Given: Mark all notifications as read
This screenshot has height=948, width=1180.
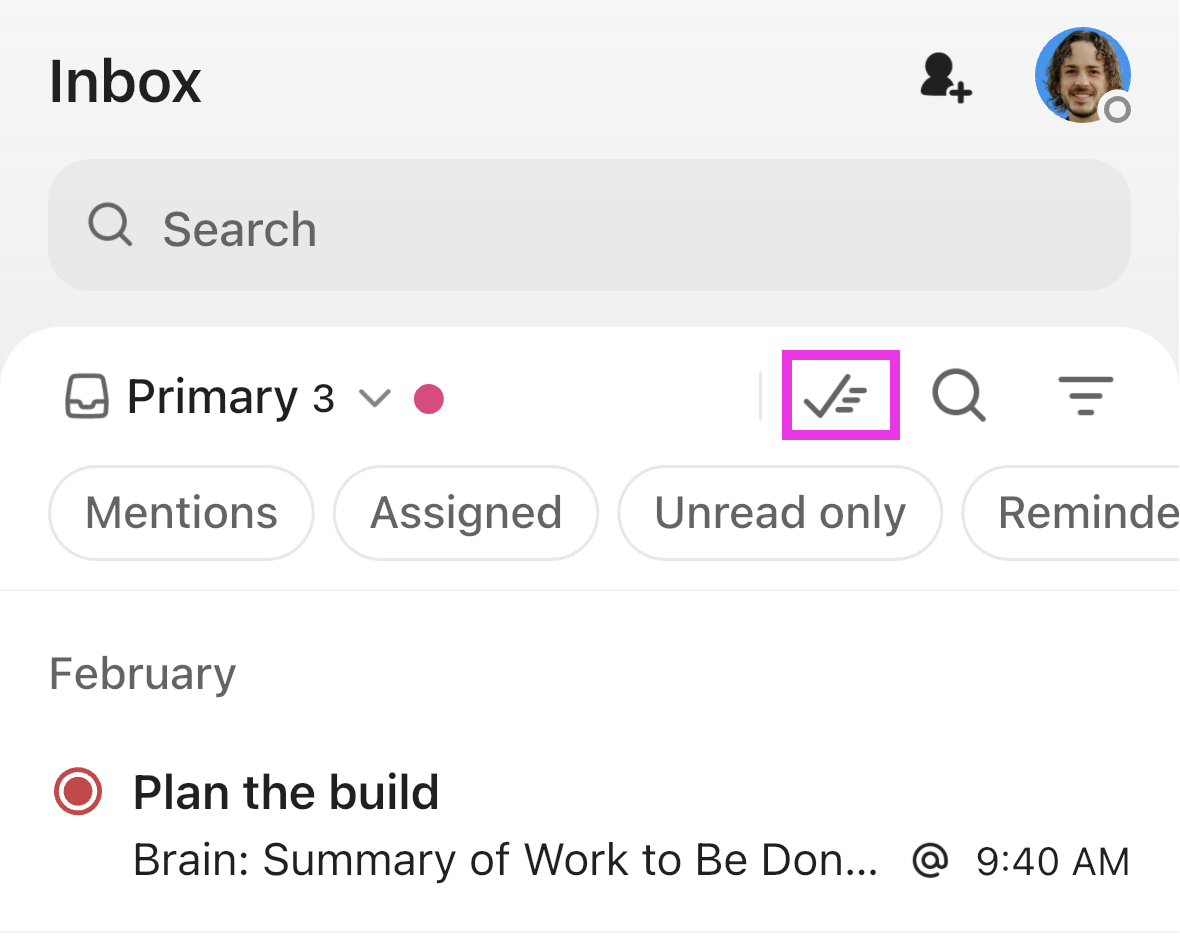Looking at the screenshot, I should (840, 395).
